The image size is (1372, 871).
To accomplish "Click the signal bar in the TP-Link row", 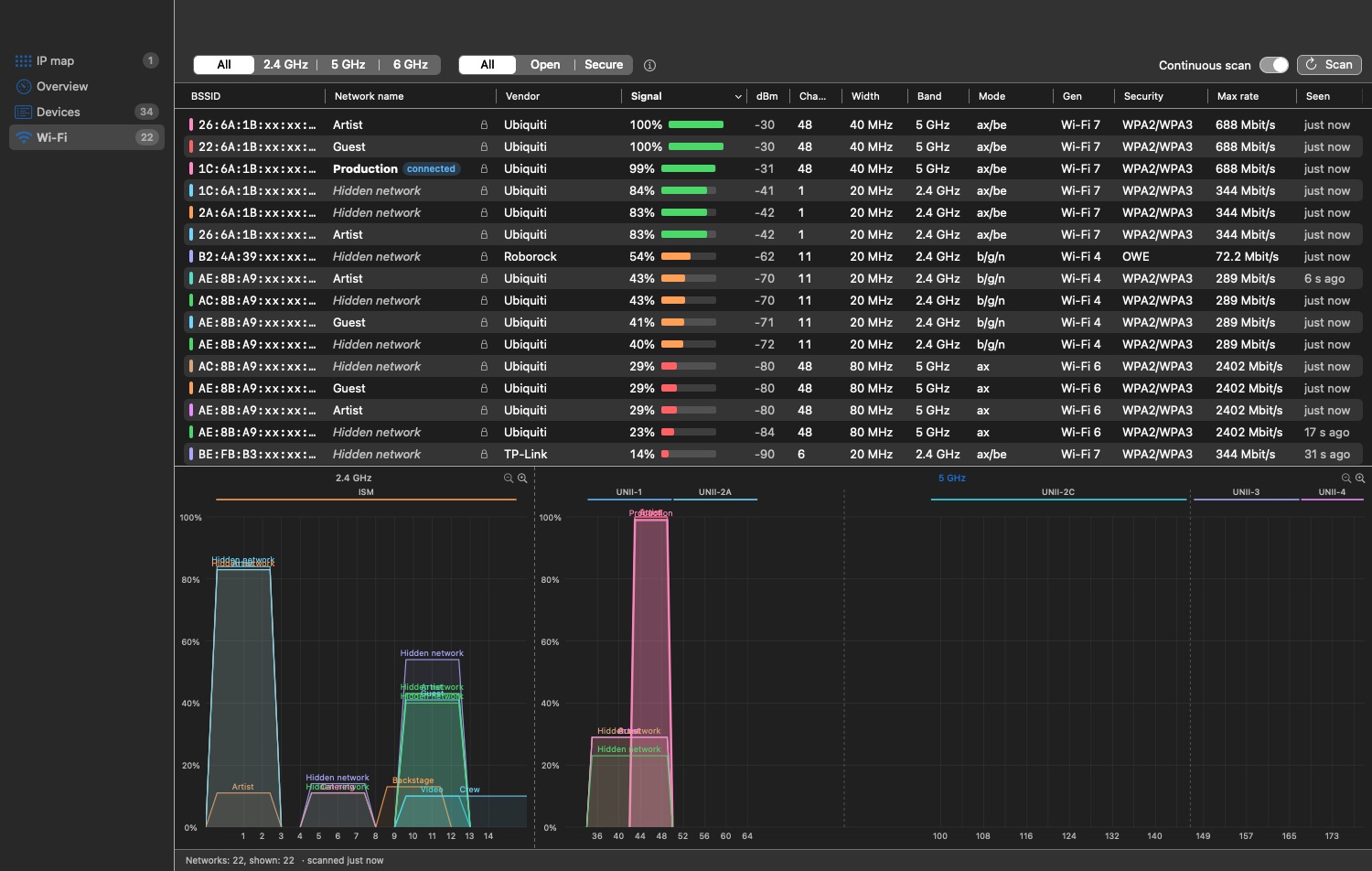I will (x=688, y=454).
